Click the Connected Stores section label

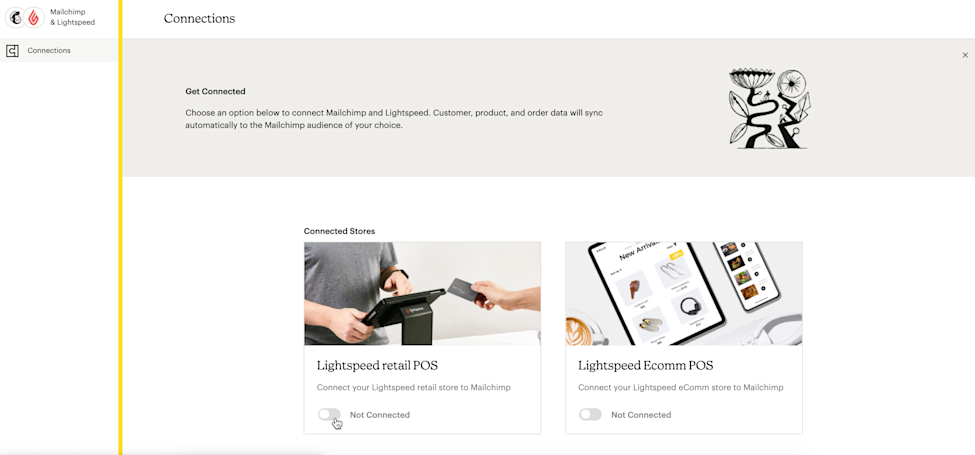click(x=340, y=231)
